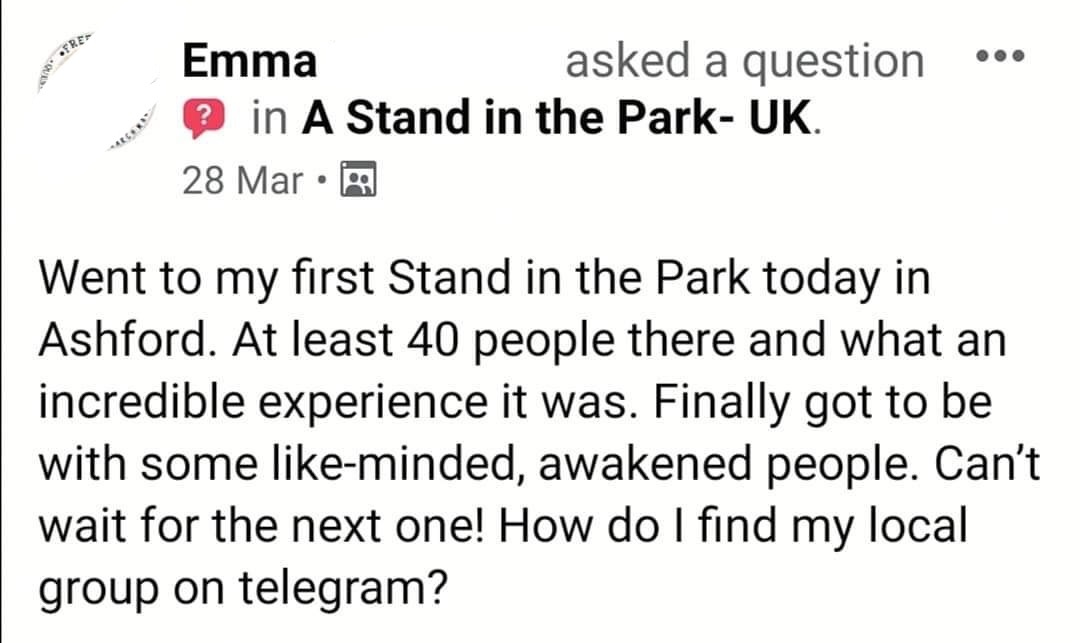Click the word "local" in the post
Image resolution: width=1080 pixels, height=643 pixels.
pos(916,527)
